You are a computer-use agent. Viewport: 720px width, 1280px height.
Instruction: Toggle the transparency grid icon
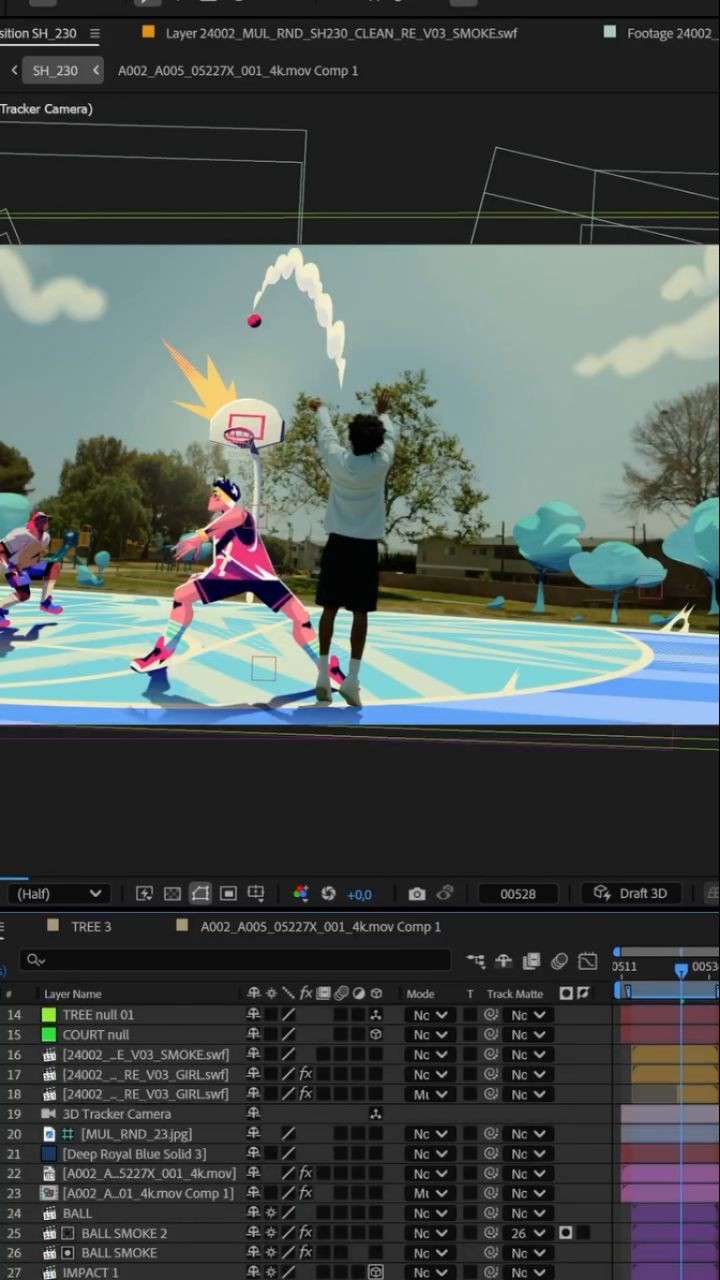click(x=172, y=893)
